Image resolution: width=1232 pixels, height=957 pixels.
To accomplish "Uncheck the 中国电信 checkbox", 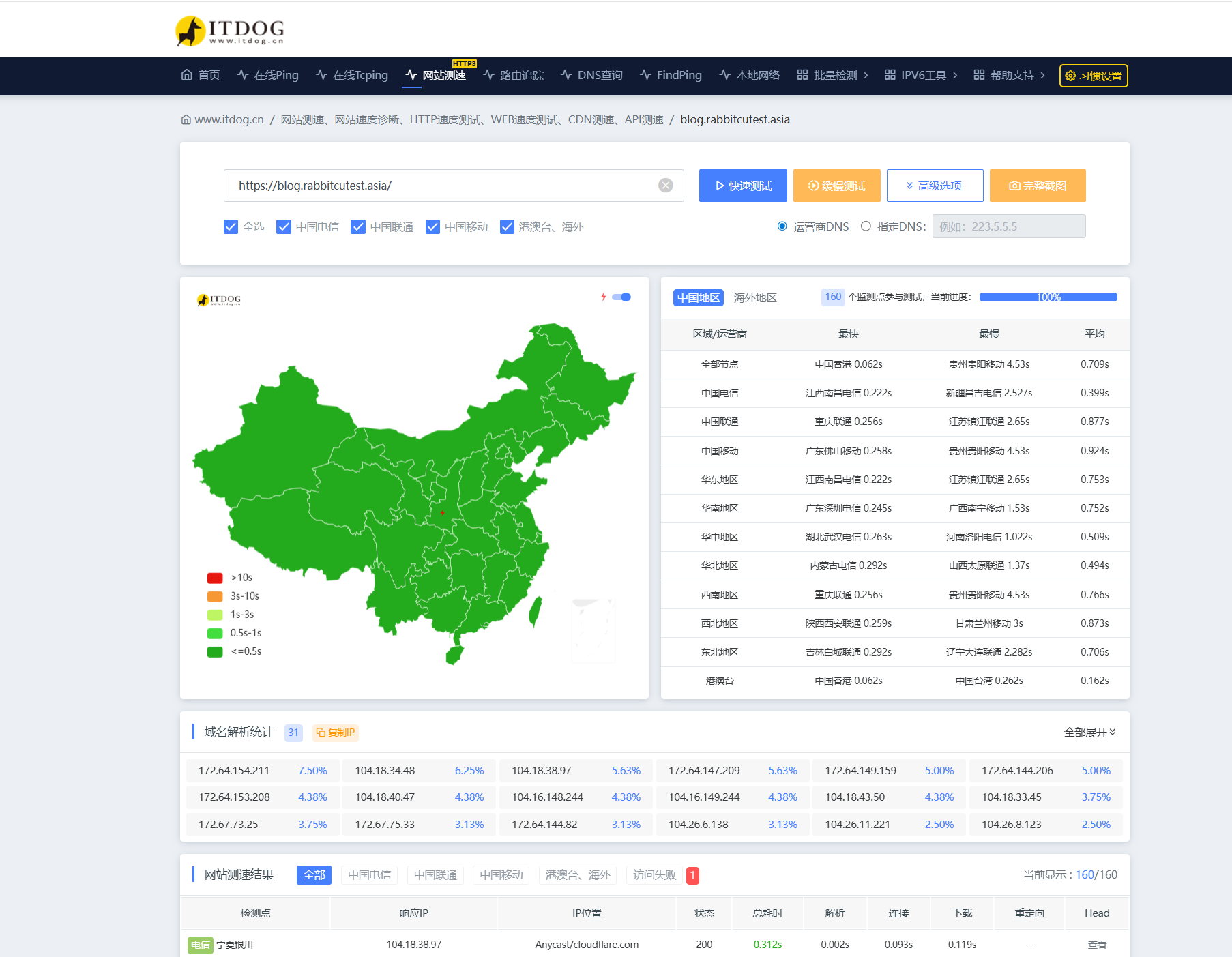I will tap(284, 226).
